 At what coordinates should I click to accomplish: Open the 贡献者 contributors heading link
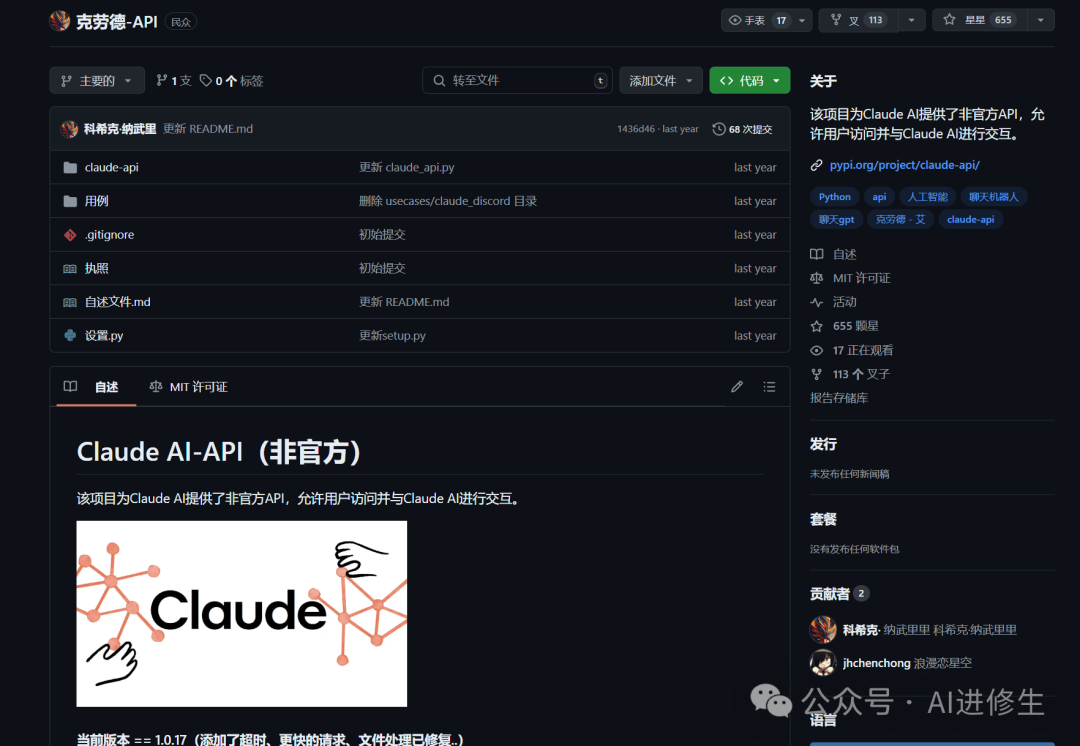pyautogui.click(x=840, y=594)
